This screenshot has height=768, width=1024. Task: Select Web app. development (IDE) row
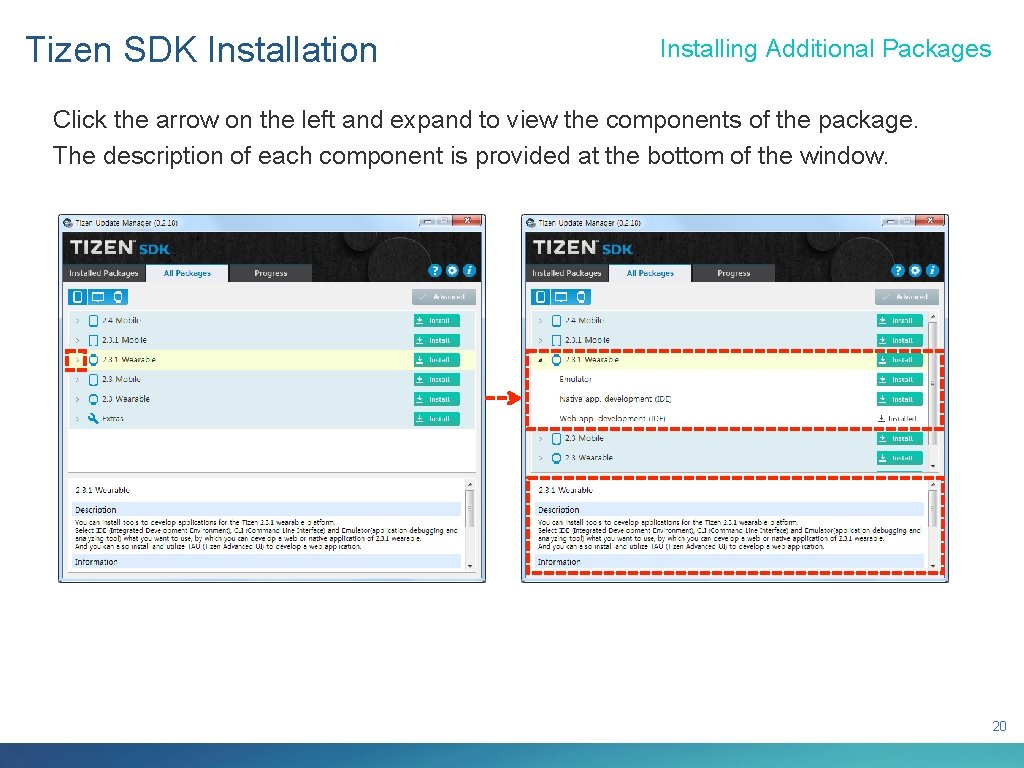click(x=729, y=419)
